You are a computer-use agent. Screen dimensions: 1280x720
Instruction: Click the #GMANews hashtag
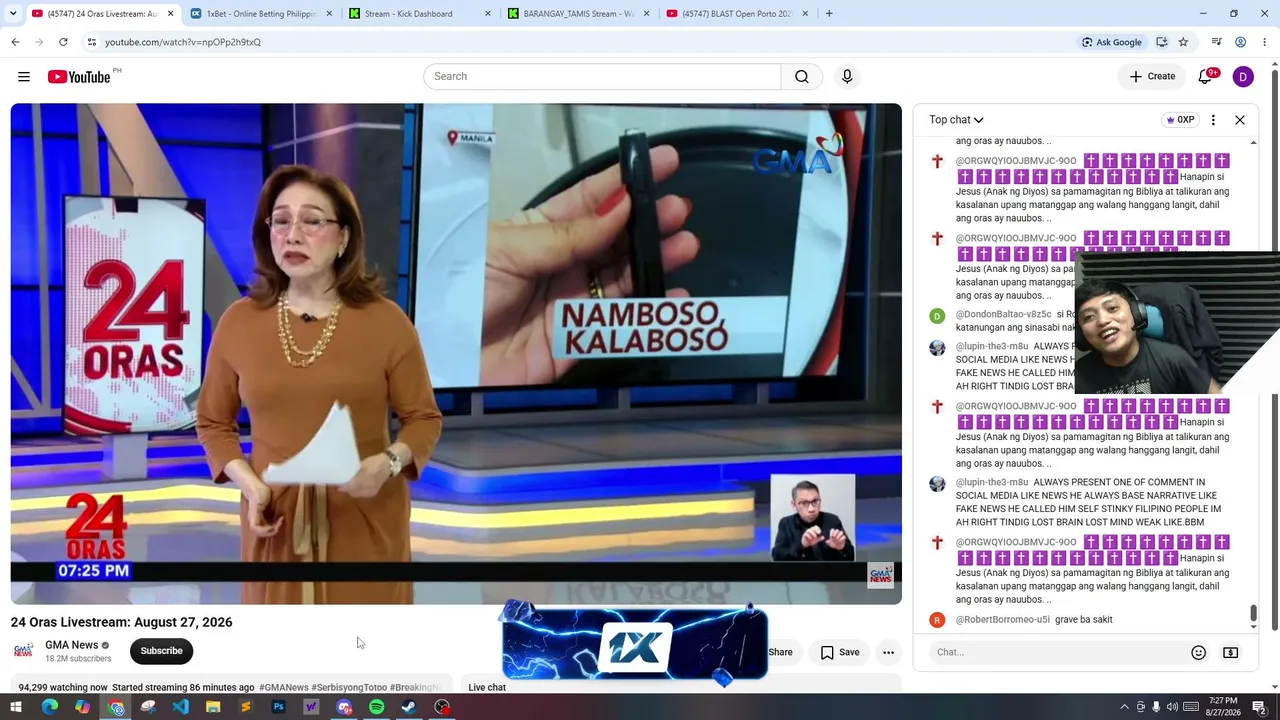pyautogui.click(x=284, y=688)
